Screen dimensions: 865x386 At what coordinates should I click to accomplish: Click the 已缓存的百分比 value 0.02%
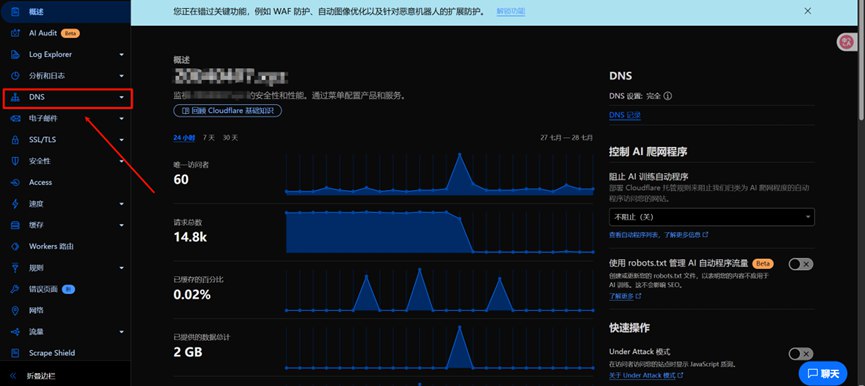[x=192, y=295]
